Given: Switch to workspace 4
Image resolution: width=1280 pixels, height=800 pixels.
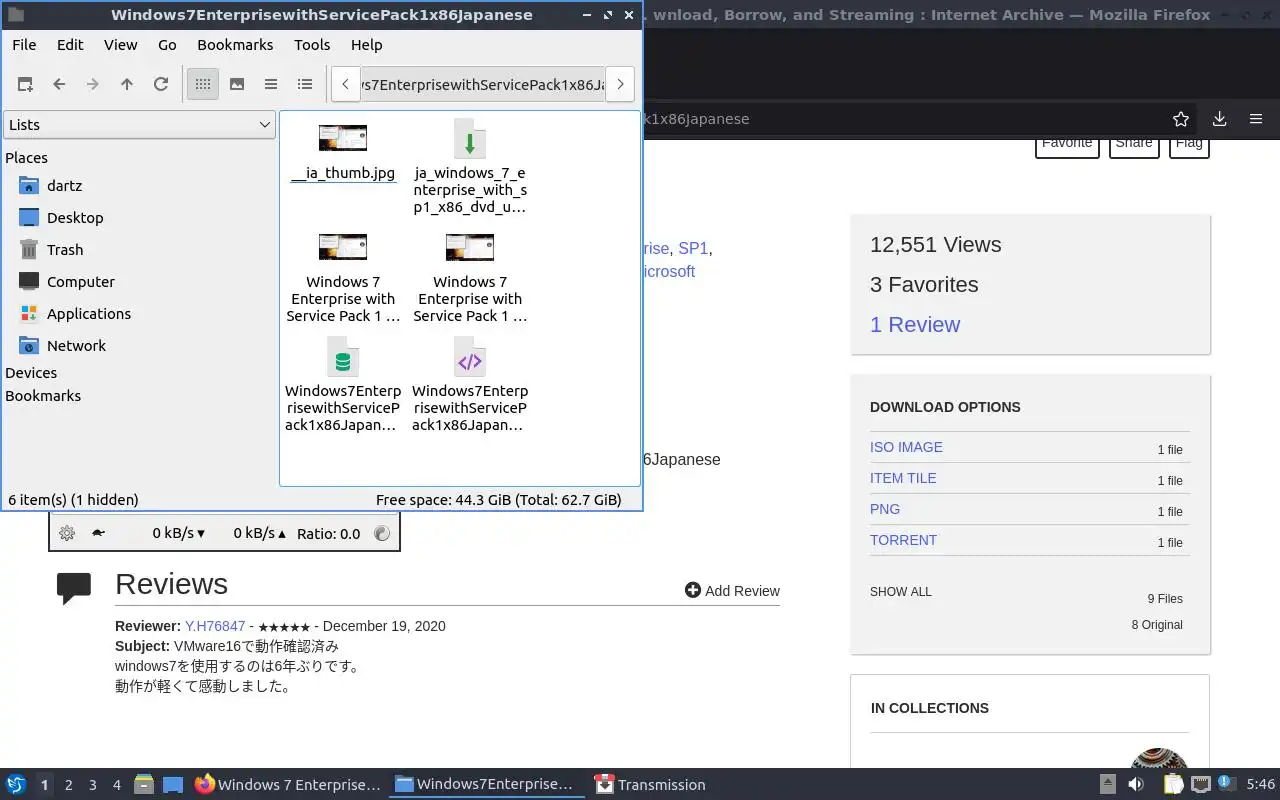Looking at the screenshot, I should [x=116, y=785].
